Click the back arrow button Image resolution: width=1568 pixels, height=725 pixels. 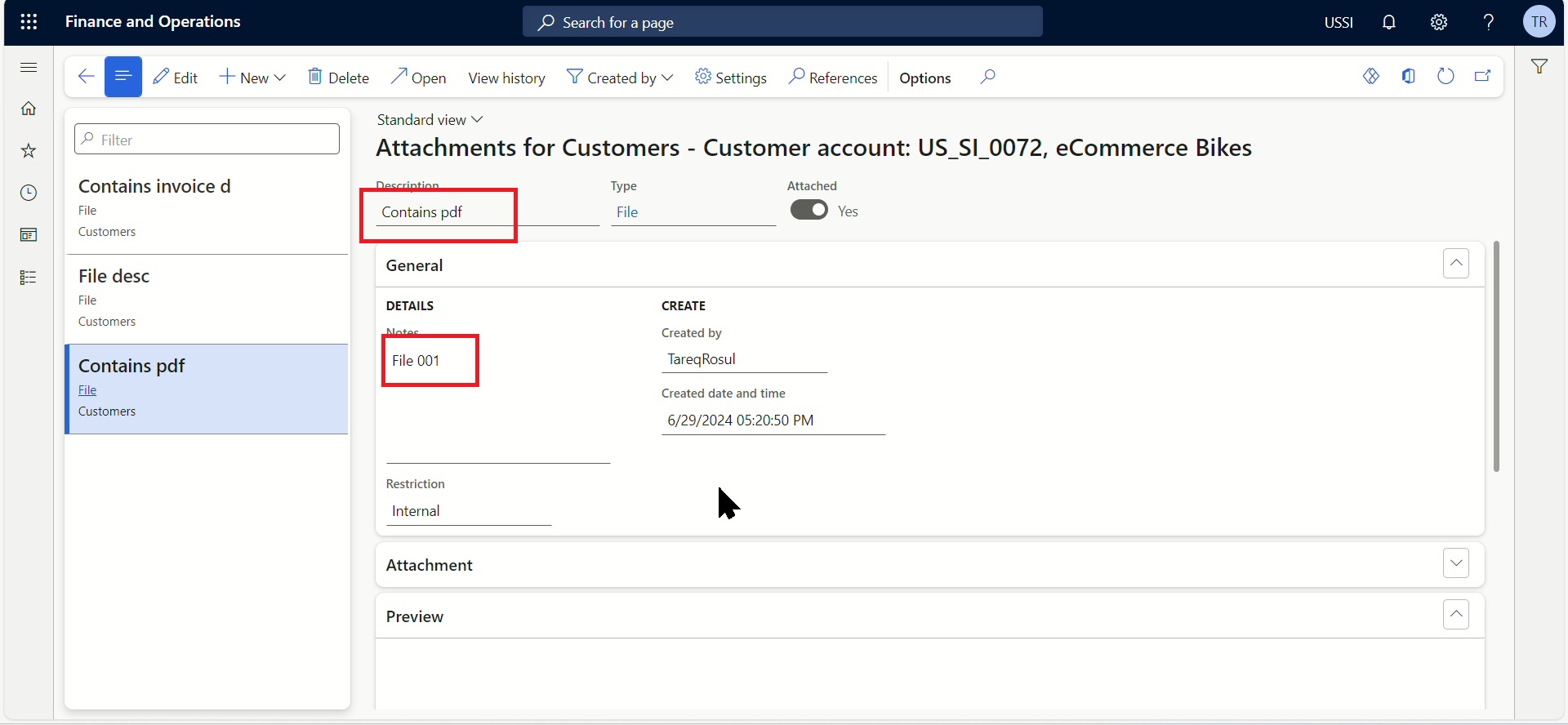86,77
